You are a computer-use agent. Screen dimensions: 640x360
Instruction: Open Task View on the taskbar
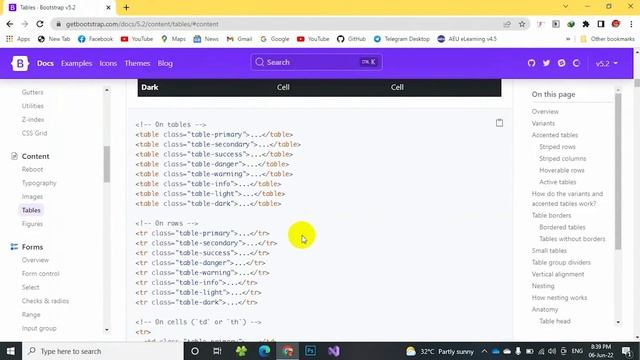pos(217,351)
